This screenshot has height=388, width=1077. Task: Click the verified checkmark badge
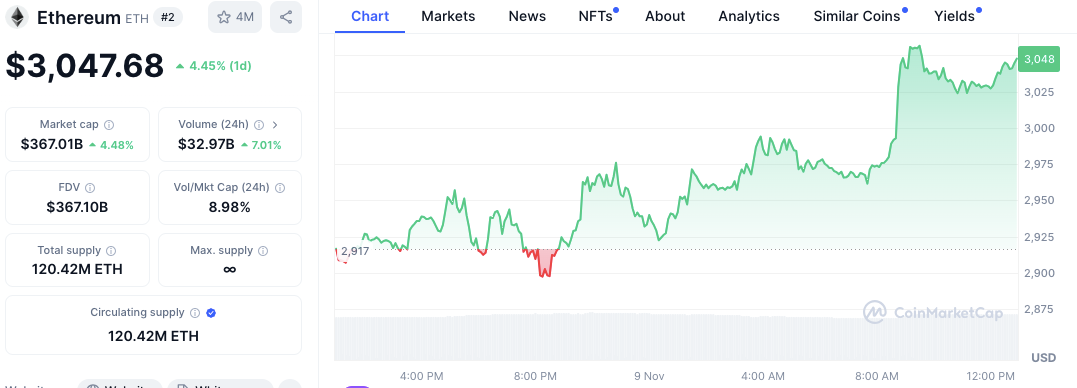click(212, 312)
